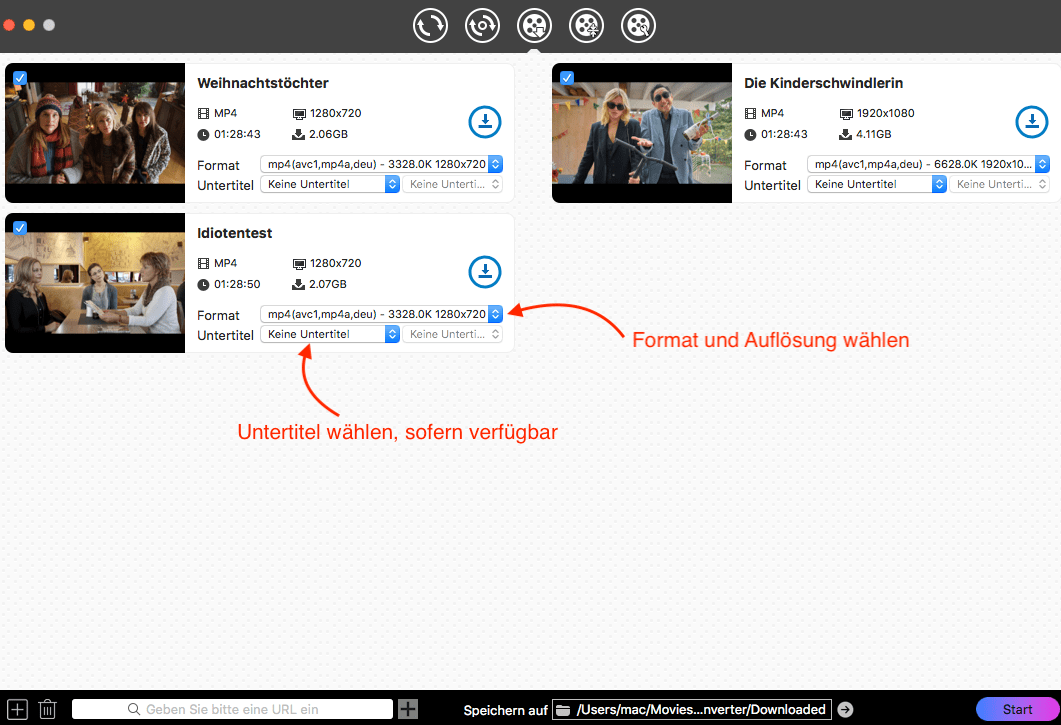The image size is (1061, 725).
Task: Open the video transfer film-reel tool
Action: (x=586, y=25)
